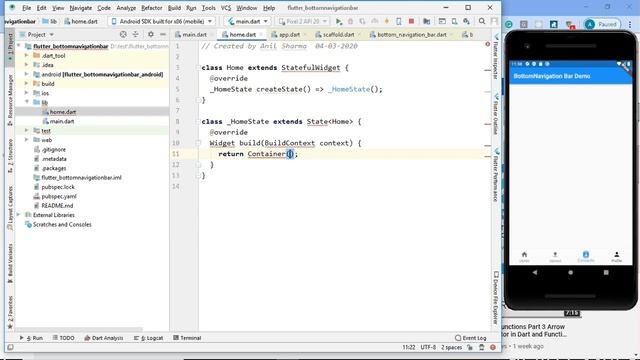Toggle the 1: Project side panel tab
The image size is (640, 360).
(x=10, y=48)
